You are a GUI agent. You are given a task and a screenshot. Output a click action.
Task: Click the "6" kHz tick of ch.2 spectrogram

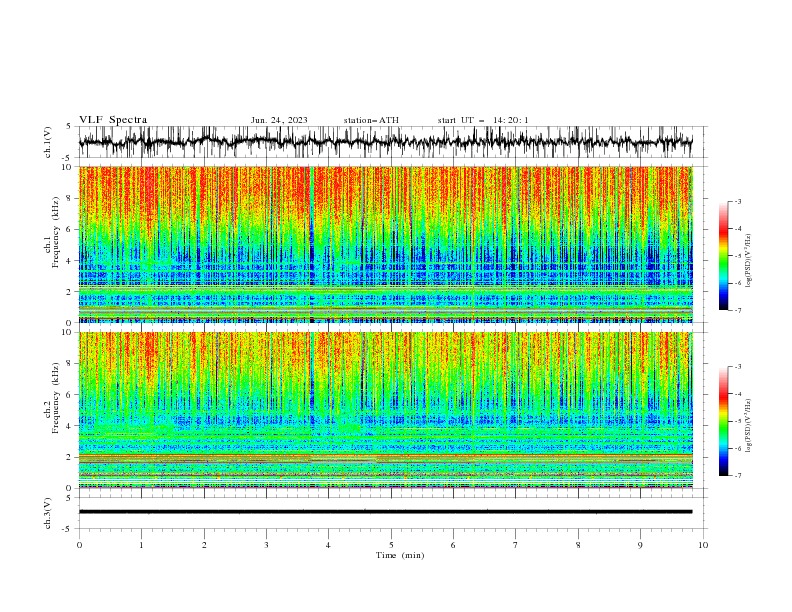point(71,394)
